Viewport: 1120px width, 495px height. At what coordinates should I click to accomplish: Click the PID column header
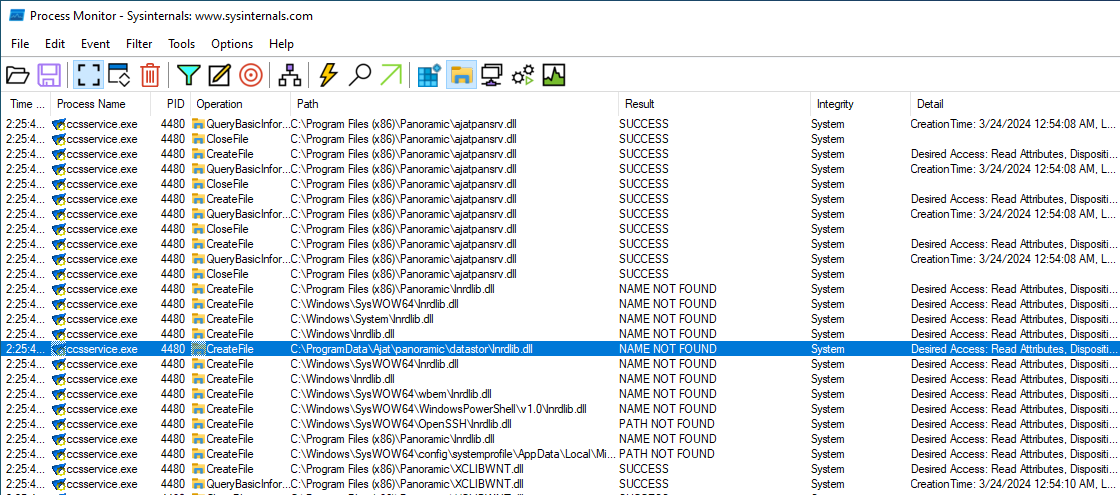(171, 104)
